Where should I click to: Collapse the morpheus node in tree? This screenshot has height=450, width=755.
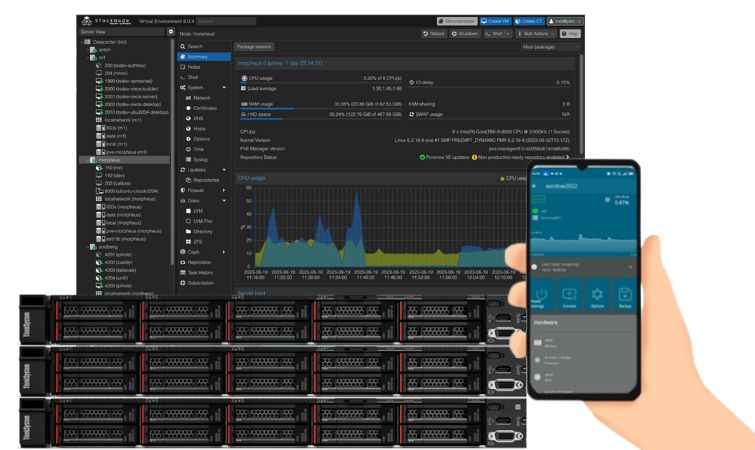point(85,159)
